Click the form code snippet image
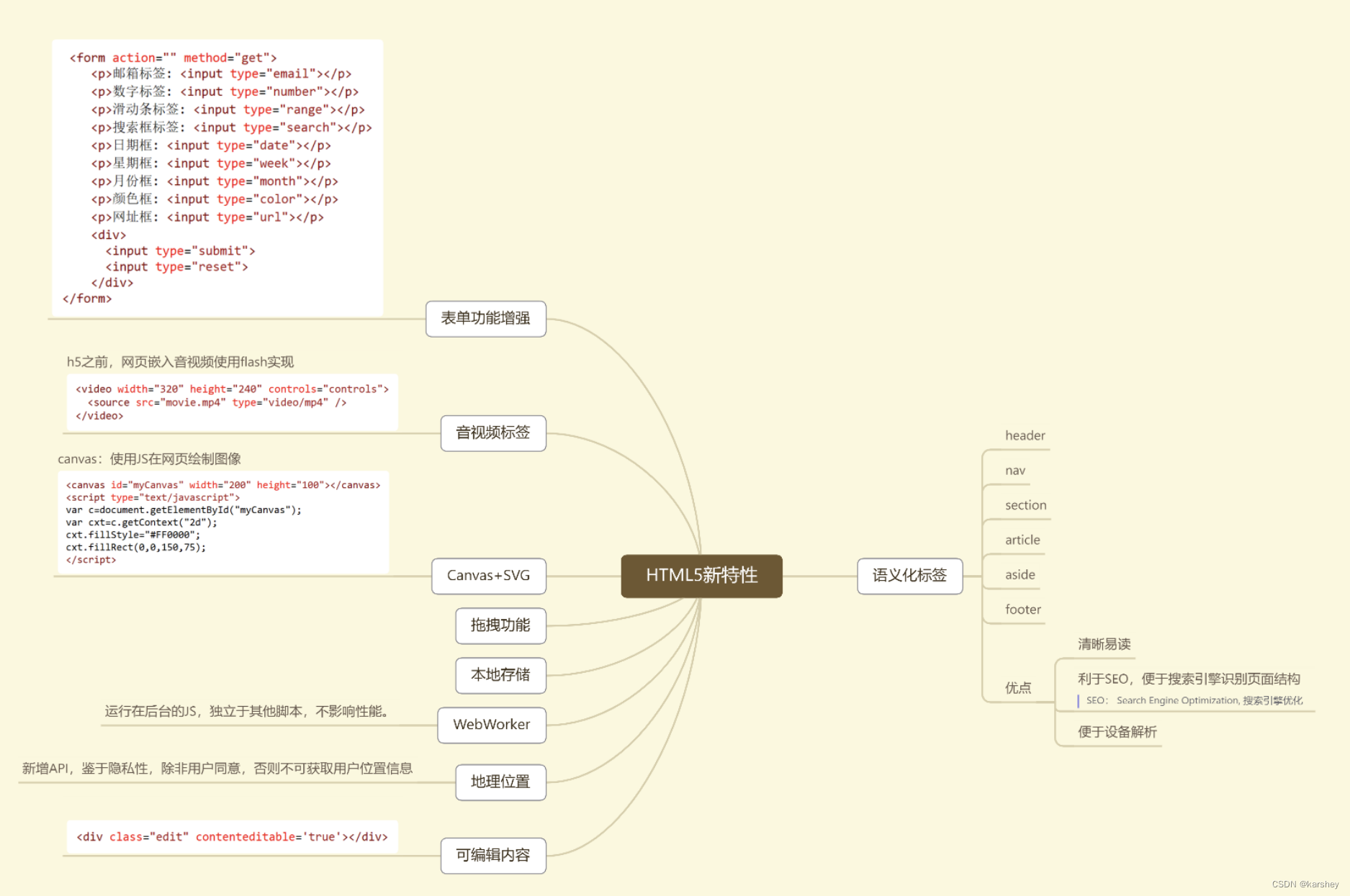 [217, 178]
